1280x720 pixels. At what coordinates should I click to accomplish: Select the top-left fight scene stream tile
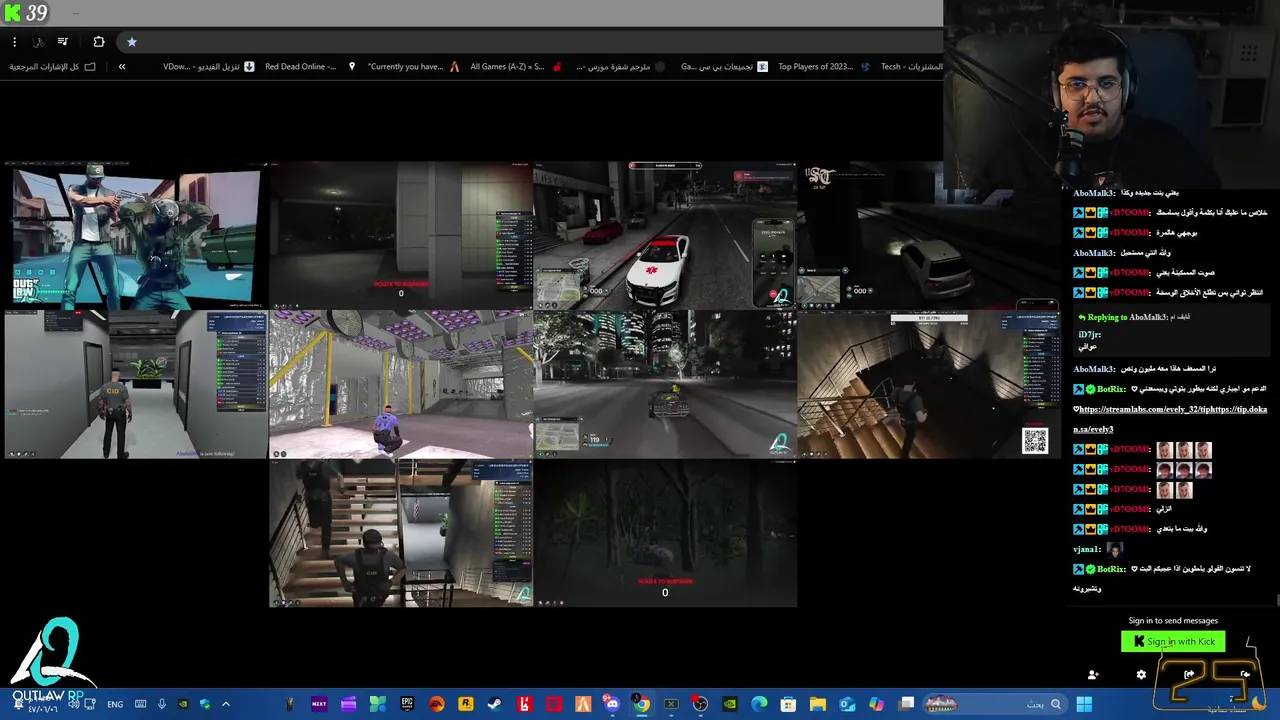point(136,236)
